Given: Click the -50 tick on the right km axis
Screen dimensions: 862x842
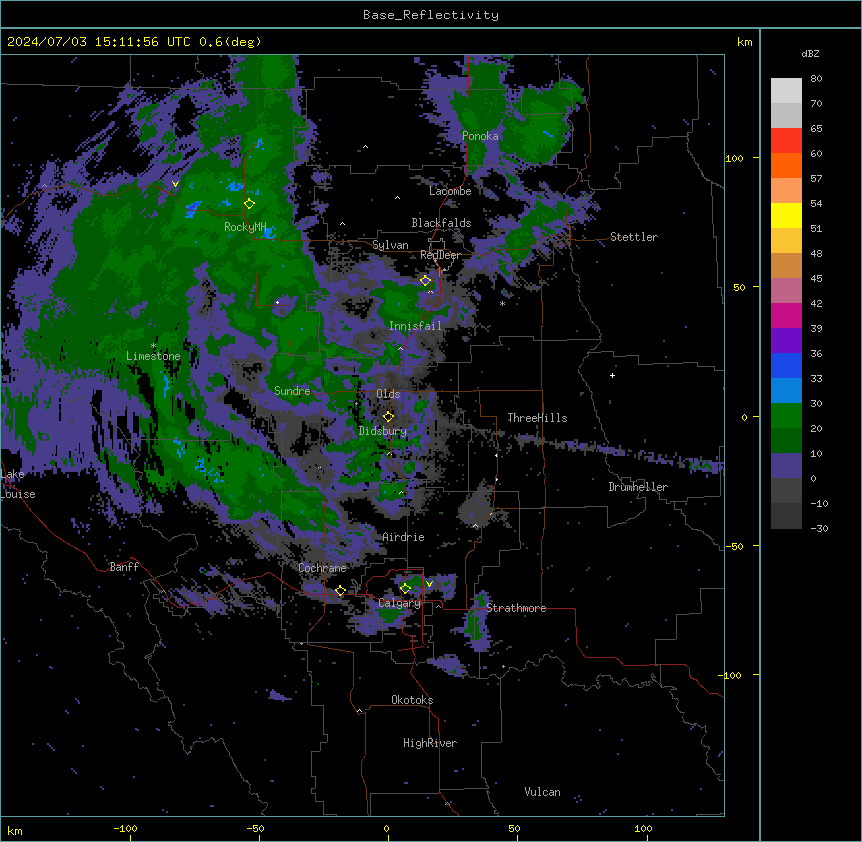Looking at the screenshot, I should [734, 546].
